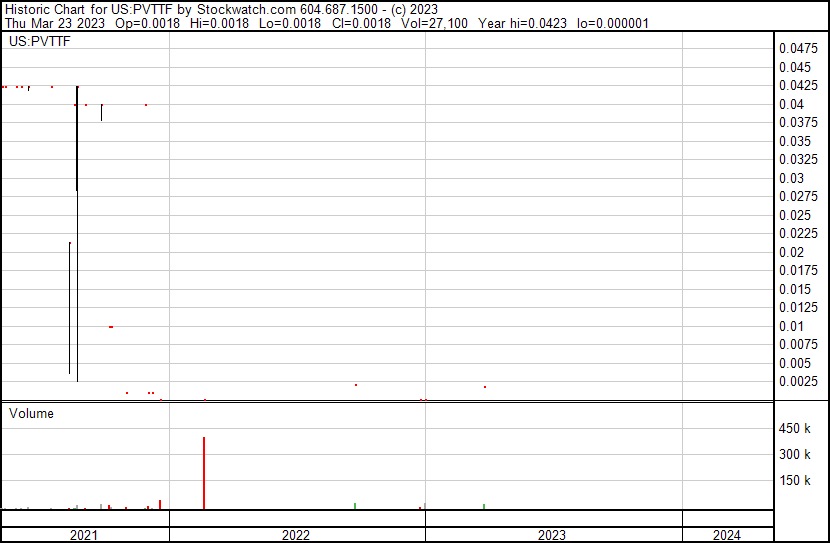Image resolution: width=830 pixels, height=543 pixels.
Task: Click the green volume bar in early 2023
Action: (x=484, y=506)
